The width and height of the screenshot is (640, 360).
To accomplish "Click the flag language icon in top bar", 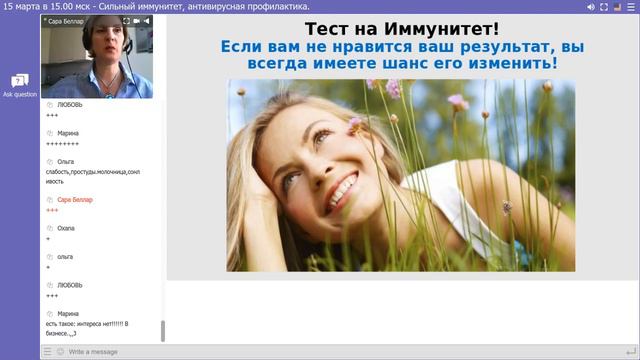I will [618, 7].
